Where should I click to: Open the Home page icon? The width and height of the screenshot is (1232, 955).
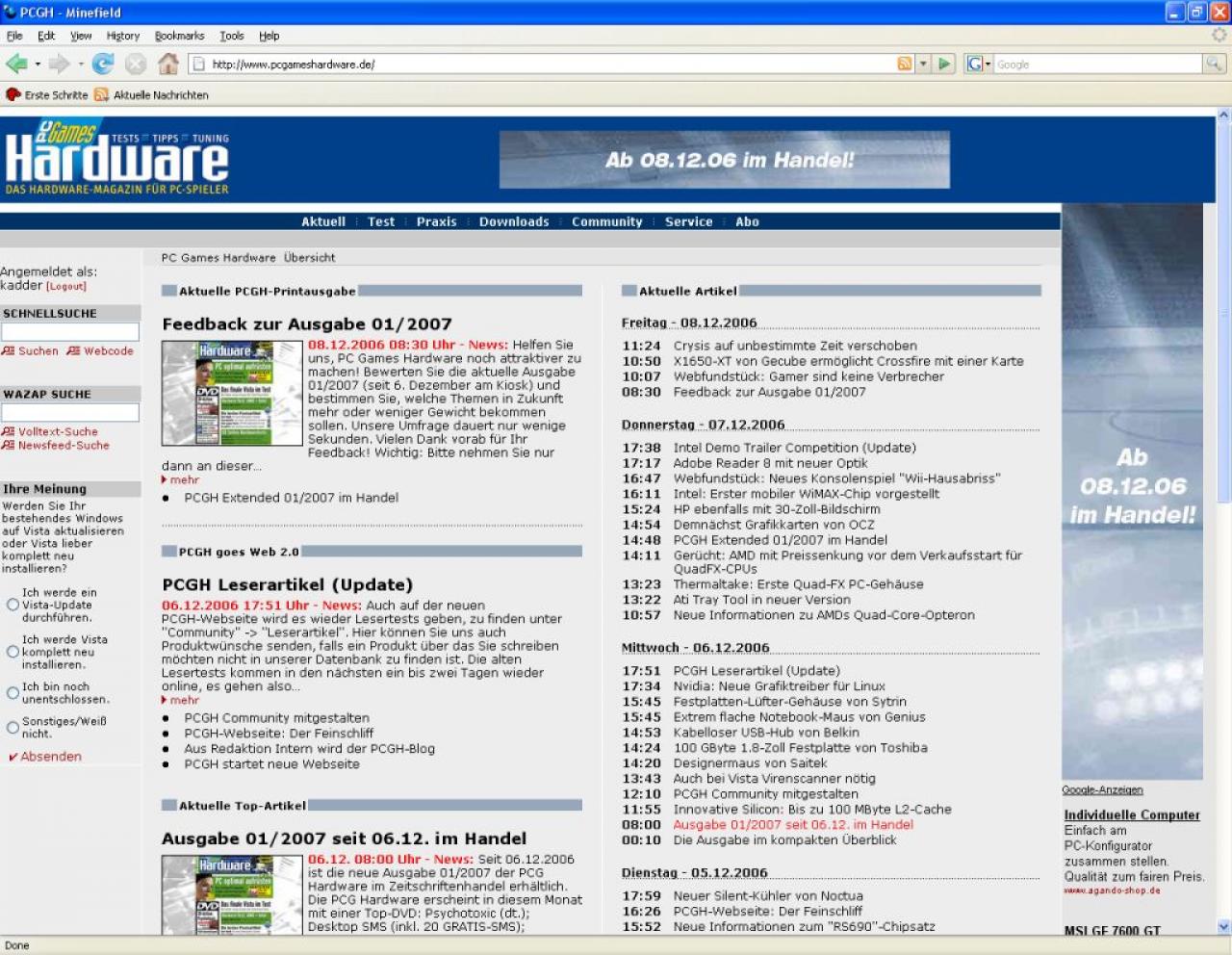click(x=168, y=65)
